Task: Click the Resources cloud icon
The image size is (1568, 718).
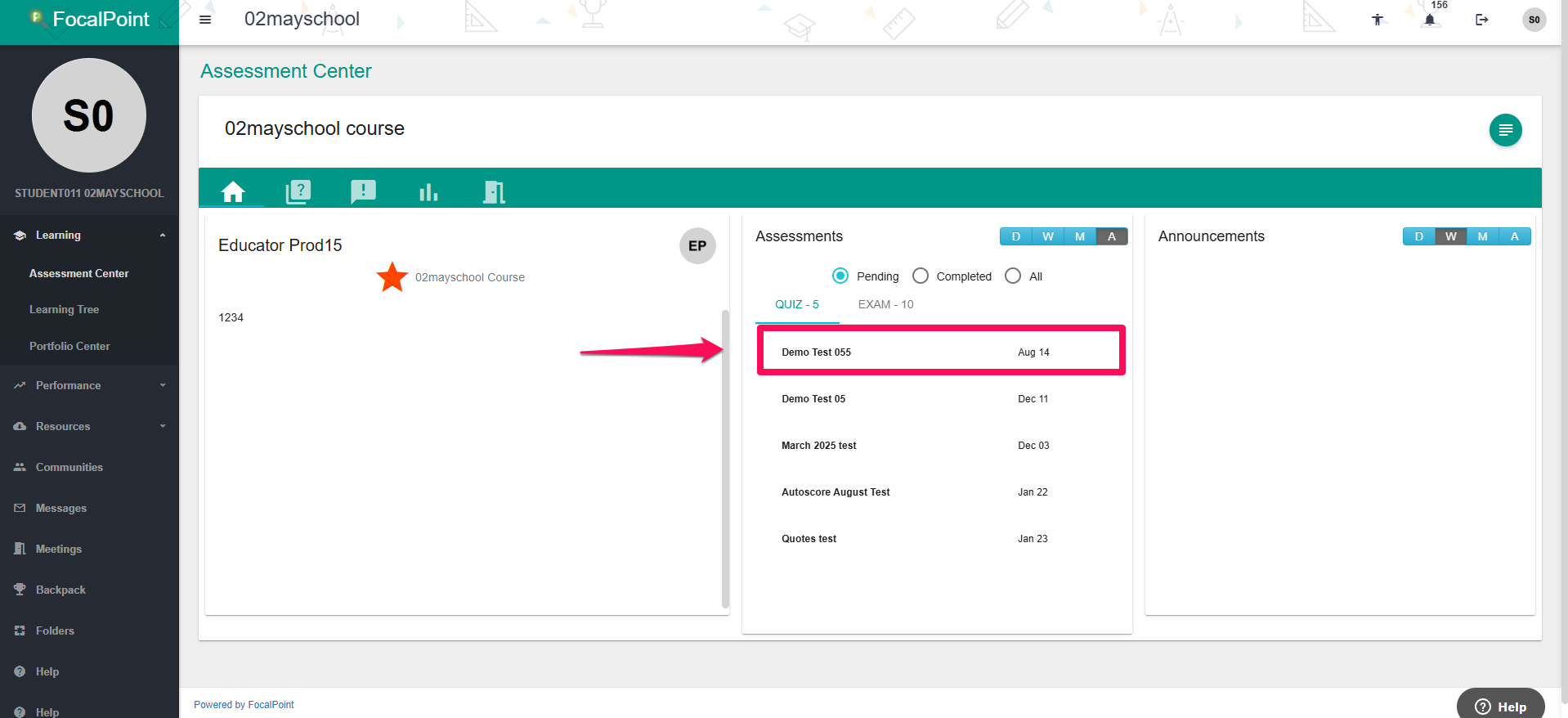Action: point(20,426)
